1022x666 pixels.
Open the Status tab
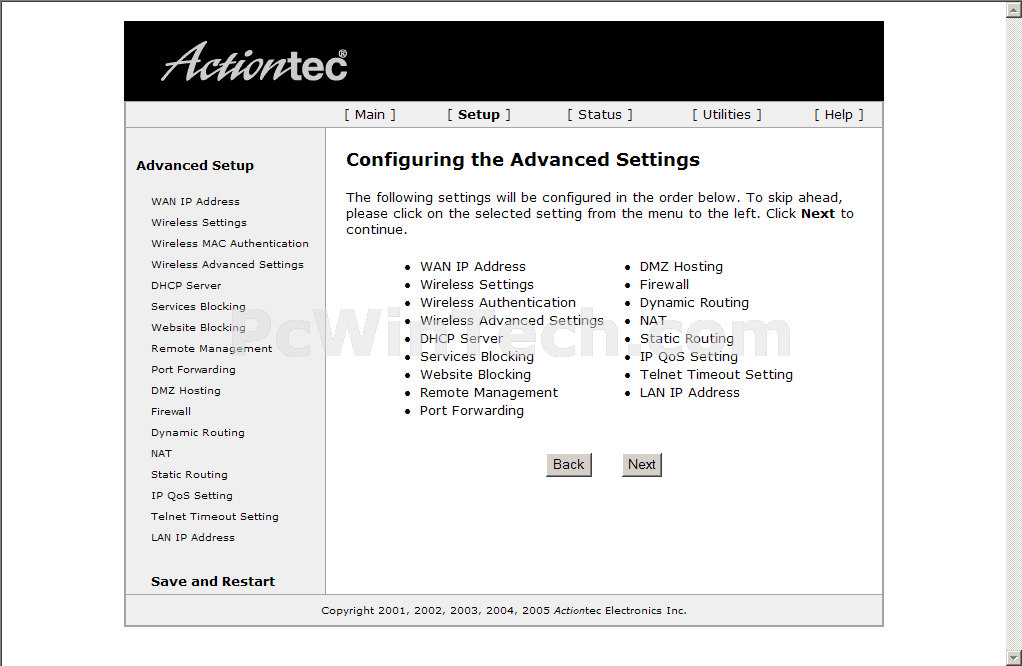600,115
